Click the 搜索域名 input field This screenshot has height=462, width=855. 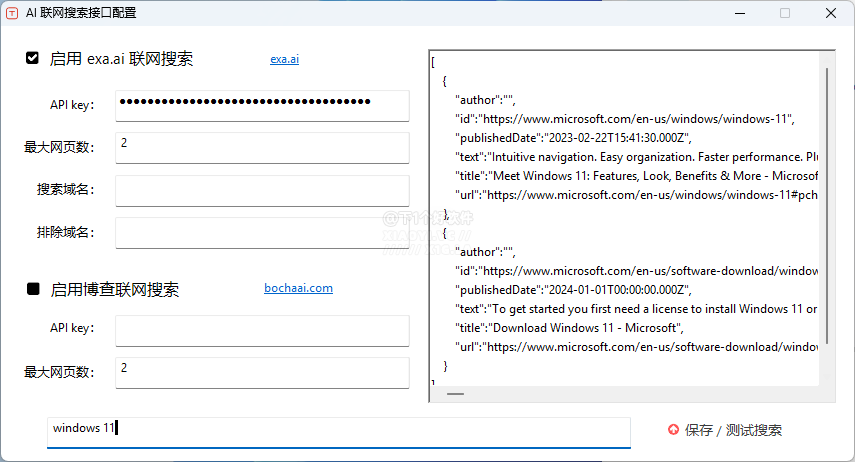(x=262, y=190)
